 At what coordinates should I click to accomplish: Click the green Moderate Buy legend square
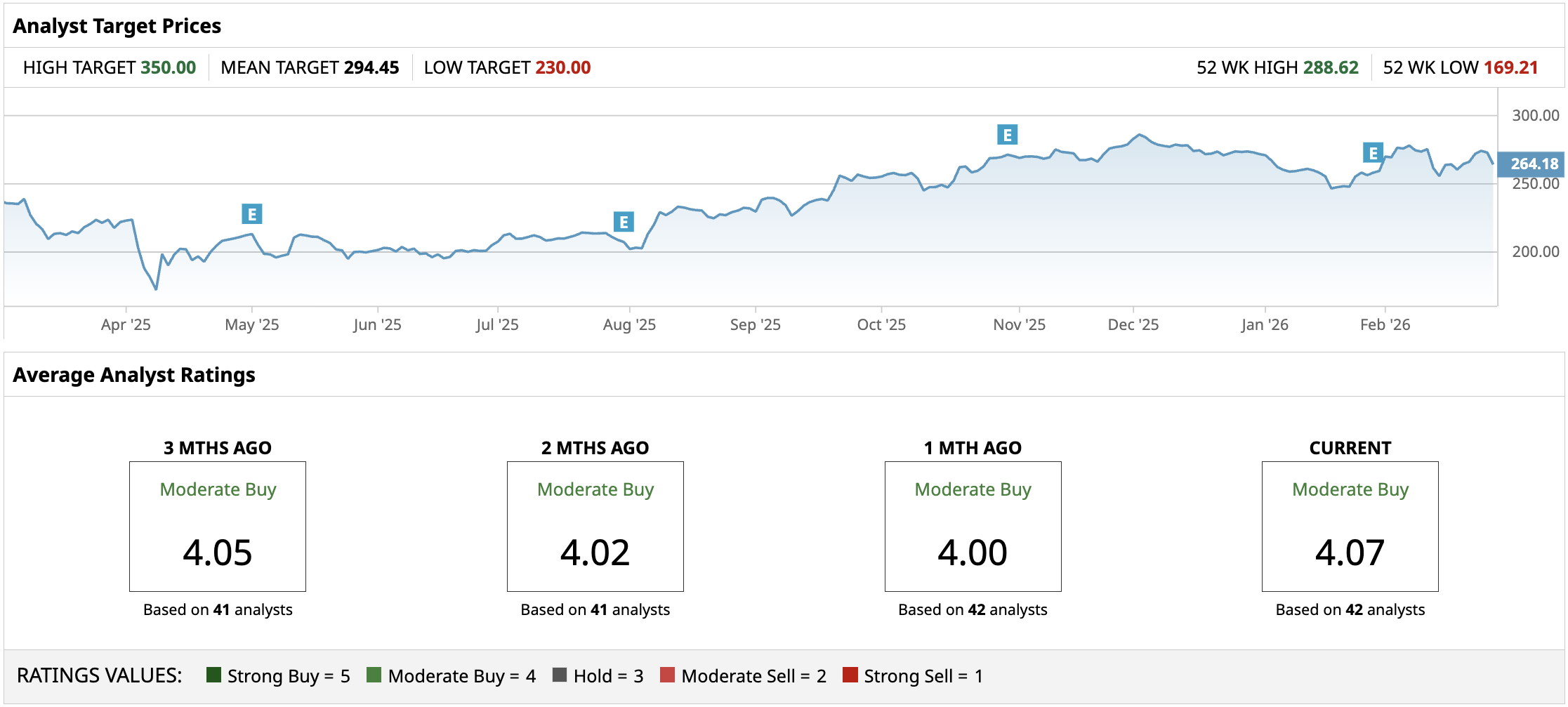(x=374, y=675)
